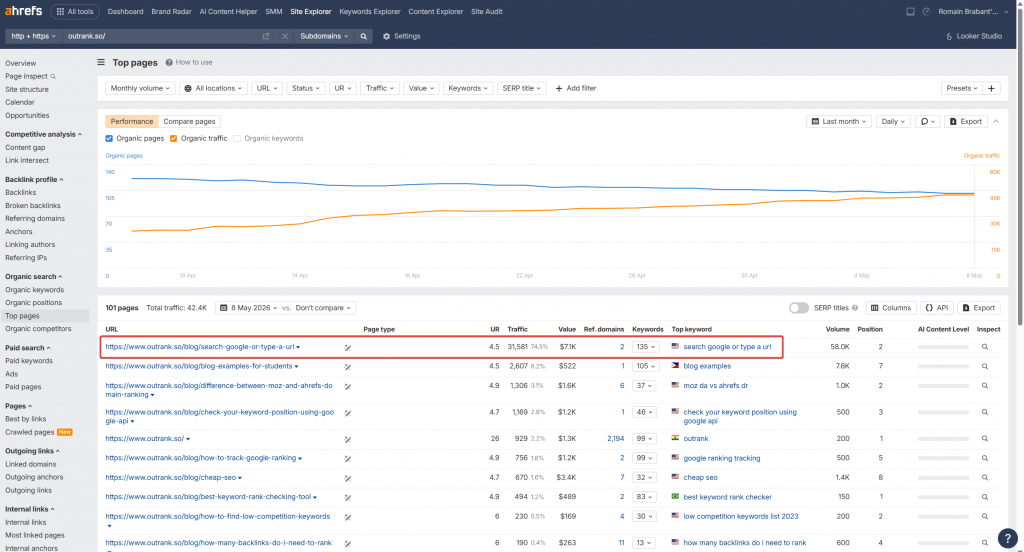
Task: Open the Don't compare dropdown
Action: tap(323, 308)
